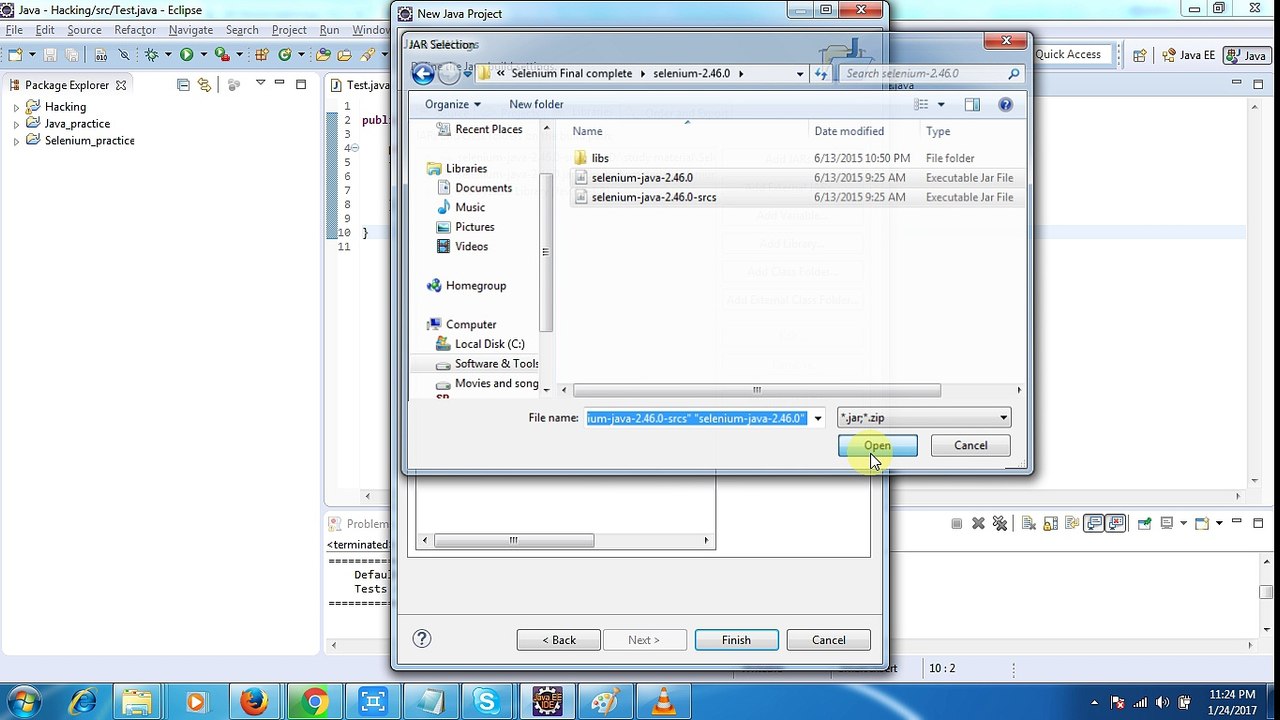
Task: Click the New Java Class green C icon
Action: (x=285, y=55)
